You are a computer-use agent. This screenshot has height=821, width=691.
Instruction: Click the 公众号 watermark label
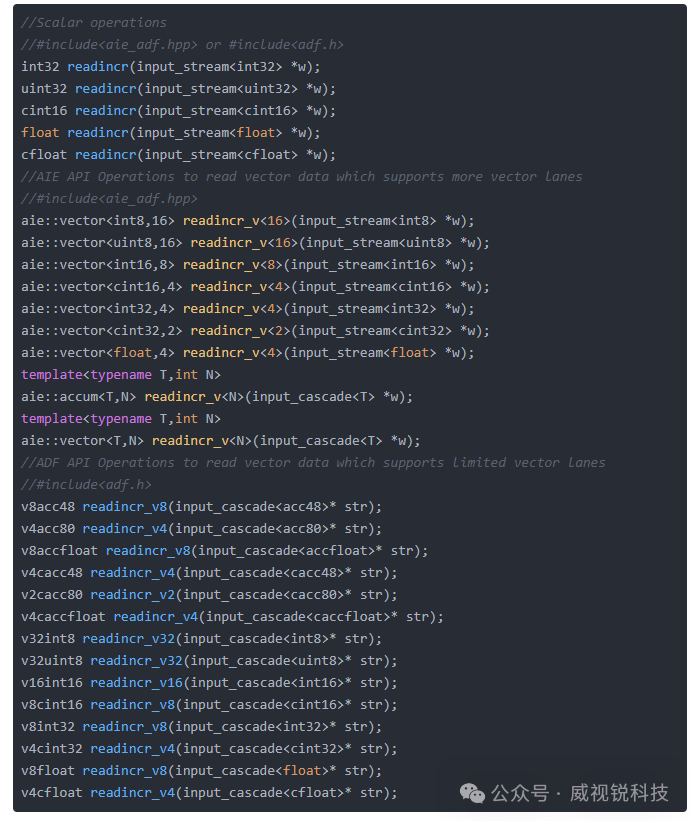pos(519,793)
